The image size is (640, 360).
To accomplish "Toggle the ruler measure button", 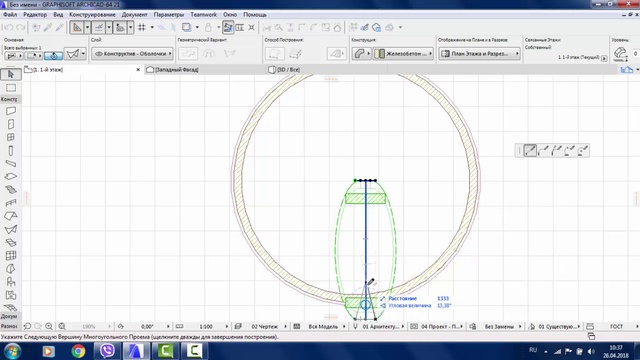I will (x=120, y=27).
